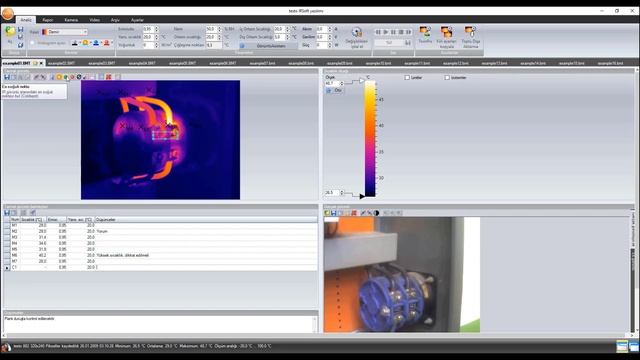Image resolution: width=640 pixels, height=360 pixels.
Task: Open the Analiz ribbon tab
Action: pos(26,20)
